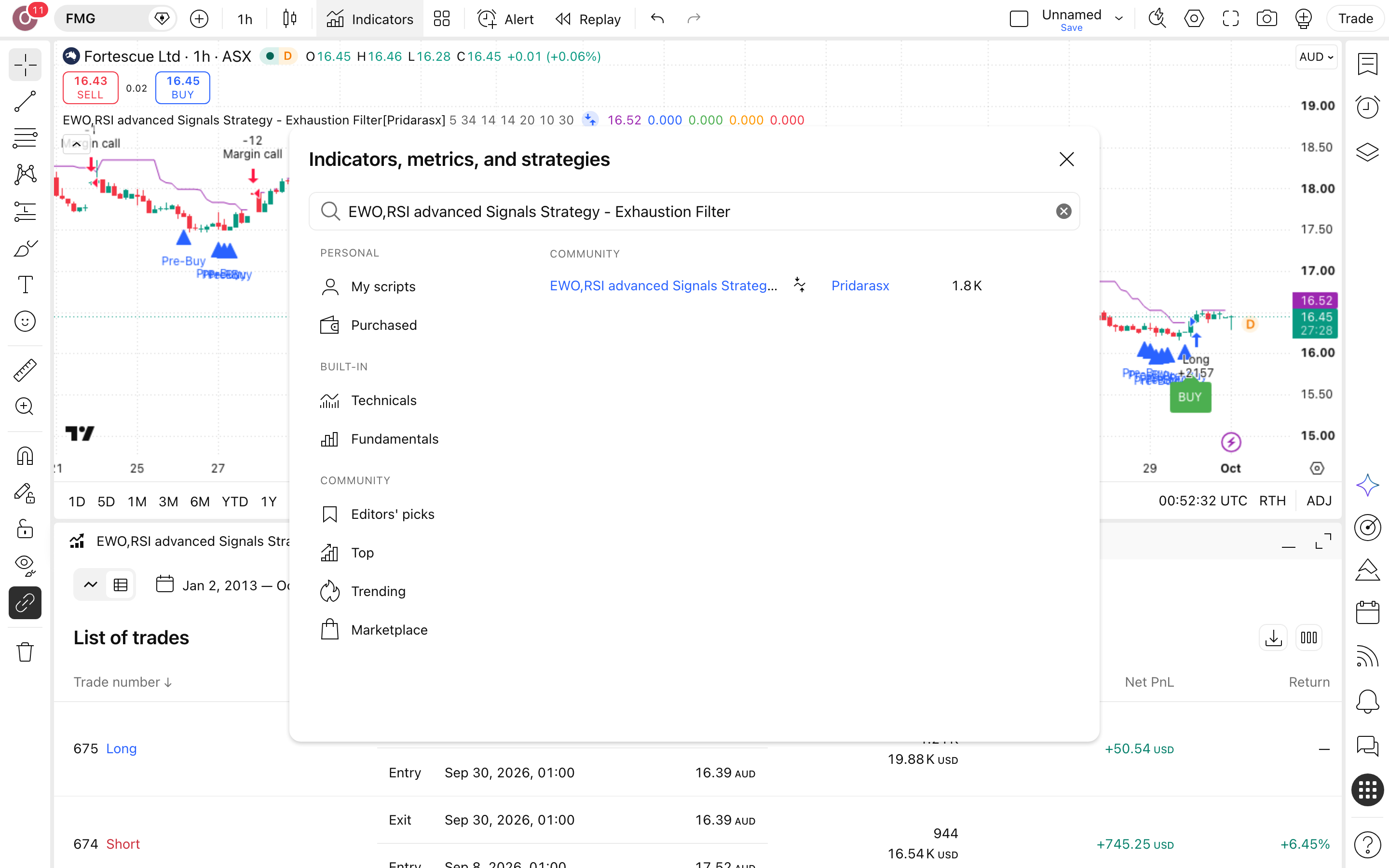The width and height of the screenshot is (1389, 868).
Task: Clear the indicator search text
Action: coord(1063,211)
